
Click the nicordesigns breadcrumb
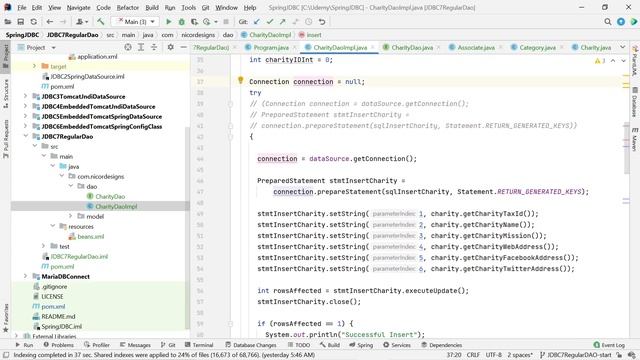(198, 35)
